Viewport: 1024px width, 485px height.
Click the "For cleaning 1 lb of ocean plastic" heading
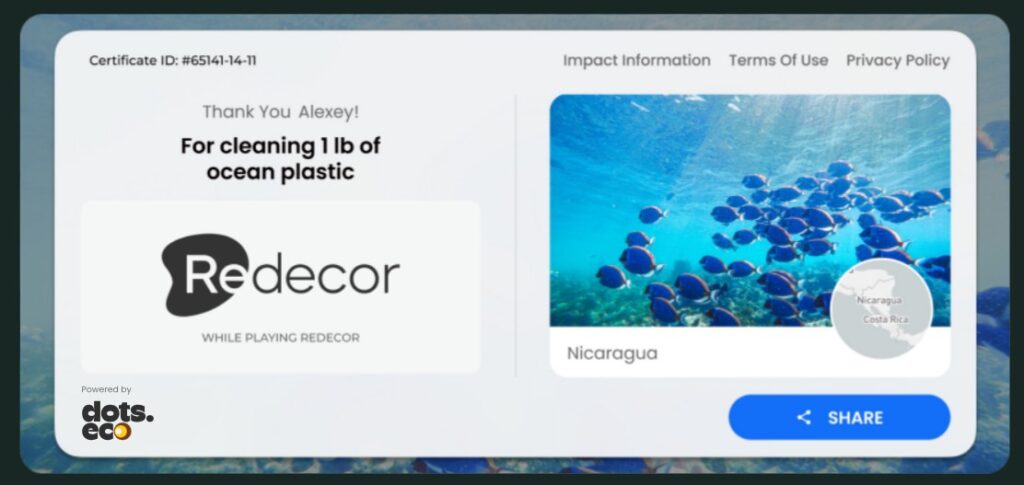(281, 159)
